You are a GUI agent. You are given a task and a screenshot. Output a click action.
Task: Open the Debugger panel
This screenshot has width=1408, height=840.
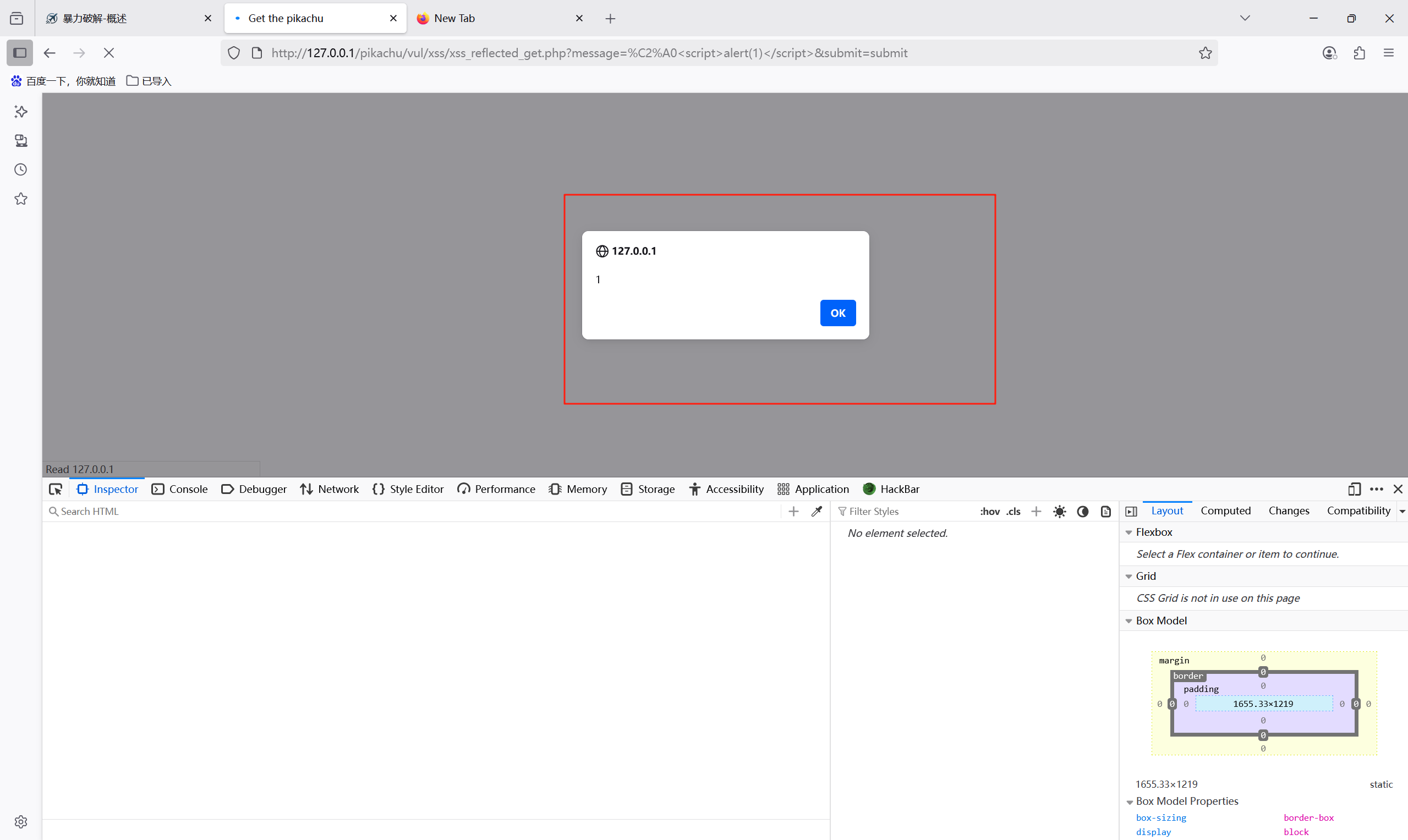(x=254, y=489)
